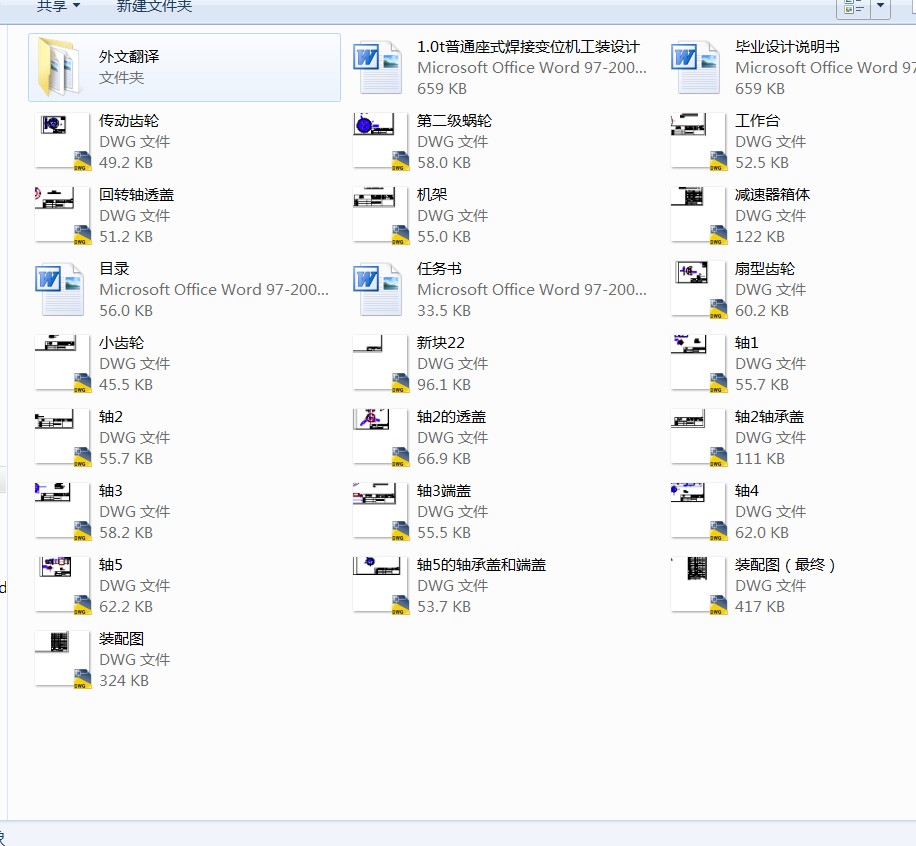
Task: Click the file name 传动齿轮
Action: click(129, 121)
